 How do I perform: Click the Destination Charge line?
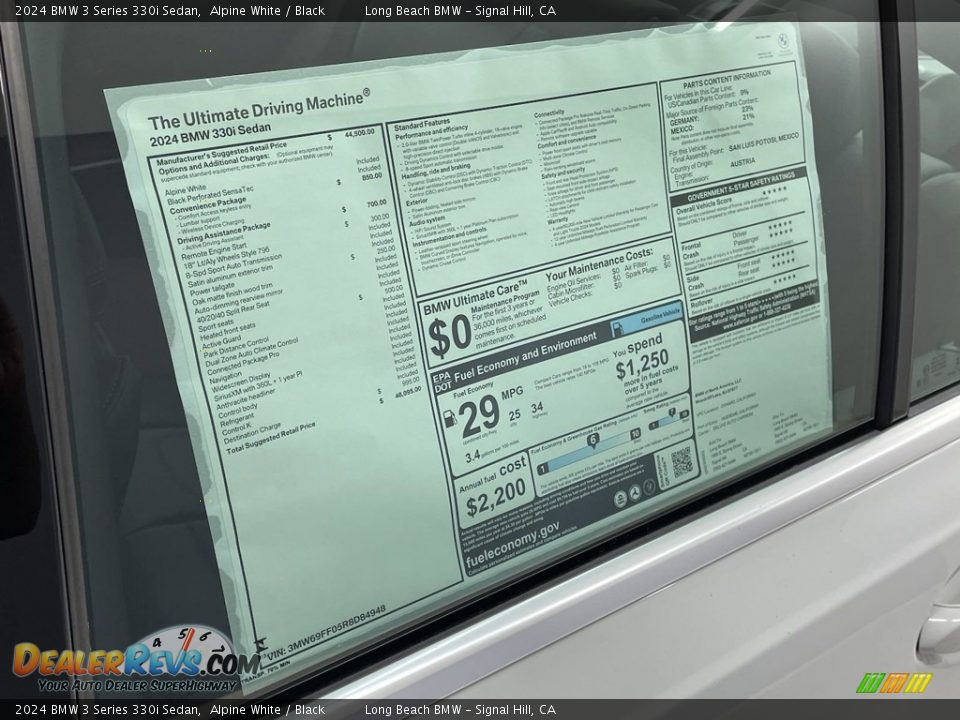click(x=252, y=433)
